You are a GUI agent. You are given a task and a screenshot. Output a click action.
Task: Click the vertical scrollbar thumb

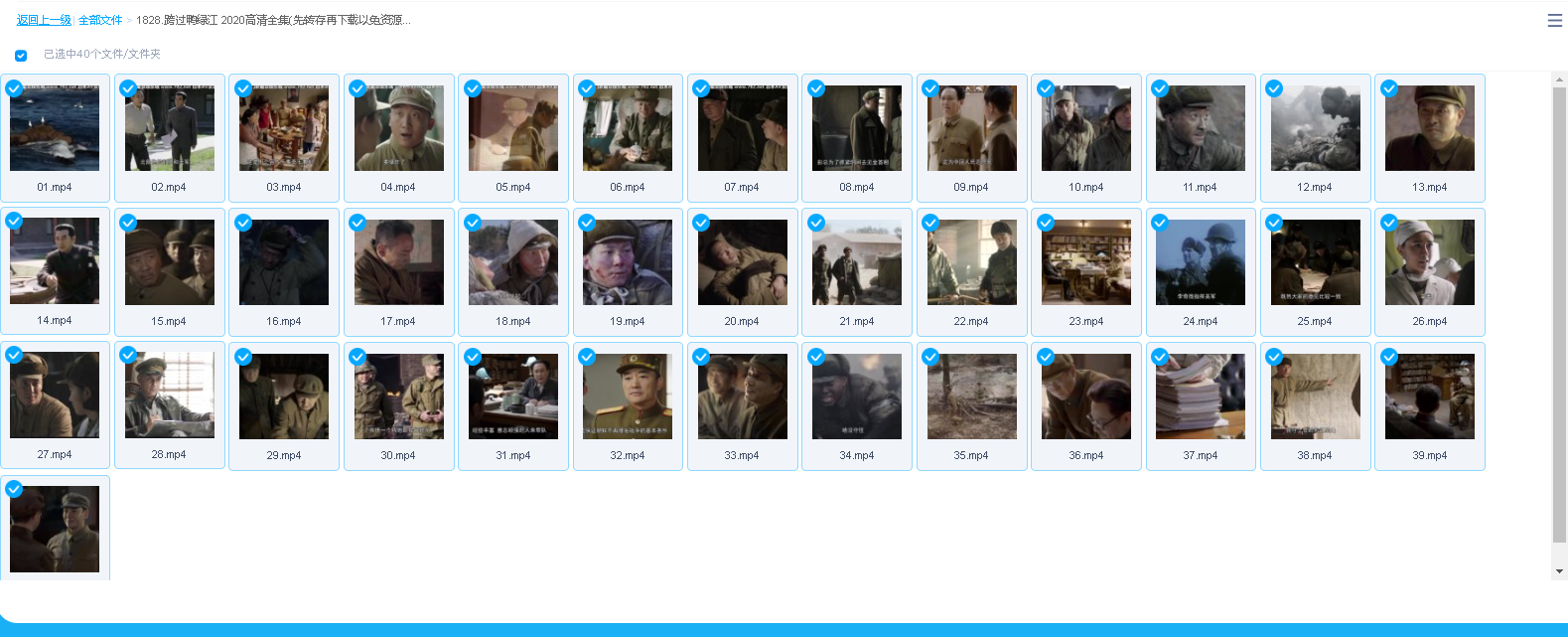coord(1559,313)
